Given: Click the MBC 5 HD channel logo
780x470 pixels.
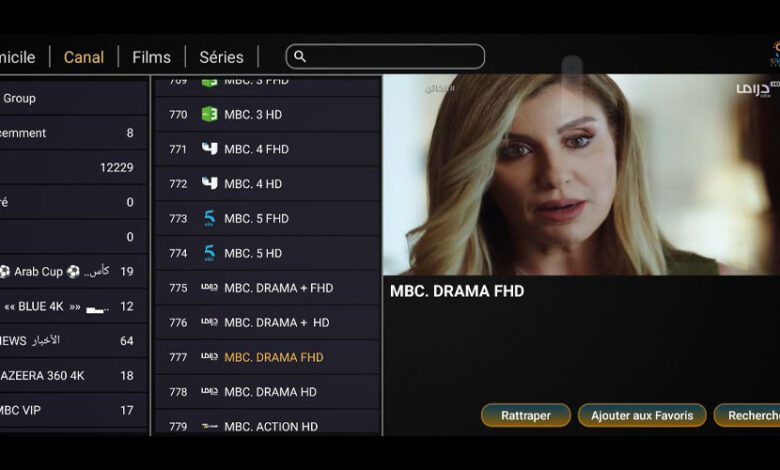Looking at the screenshot, I should pyautogui.click(x=209, y=253).
